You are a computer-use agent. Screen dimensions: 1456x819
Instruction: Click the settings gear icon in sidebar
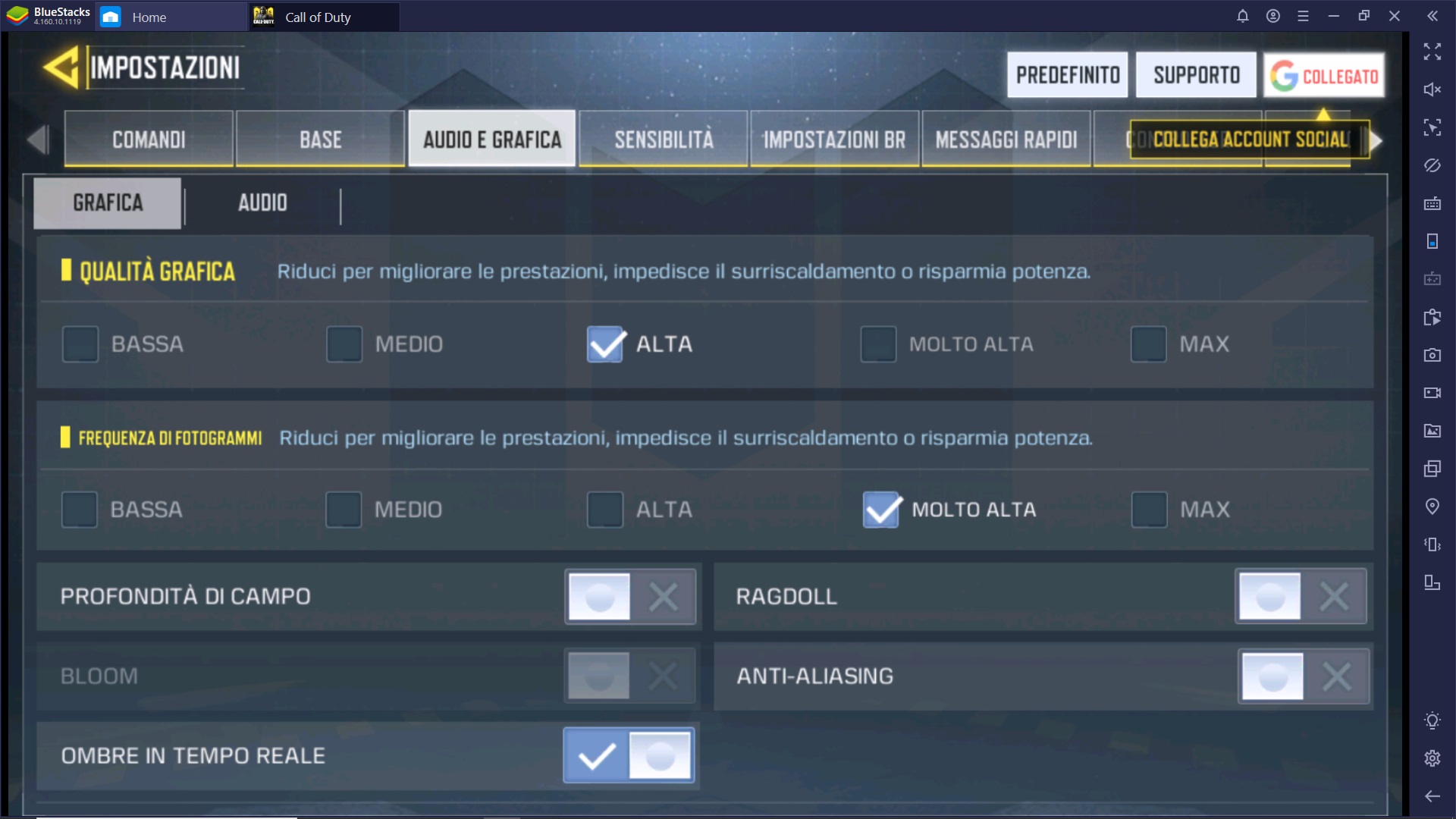tap(1432, 757)
